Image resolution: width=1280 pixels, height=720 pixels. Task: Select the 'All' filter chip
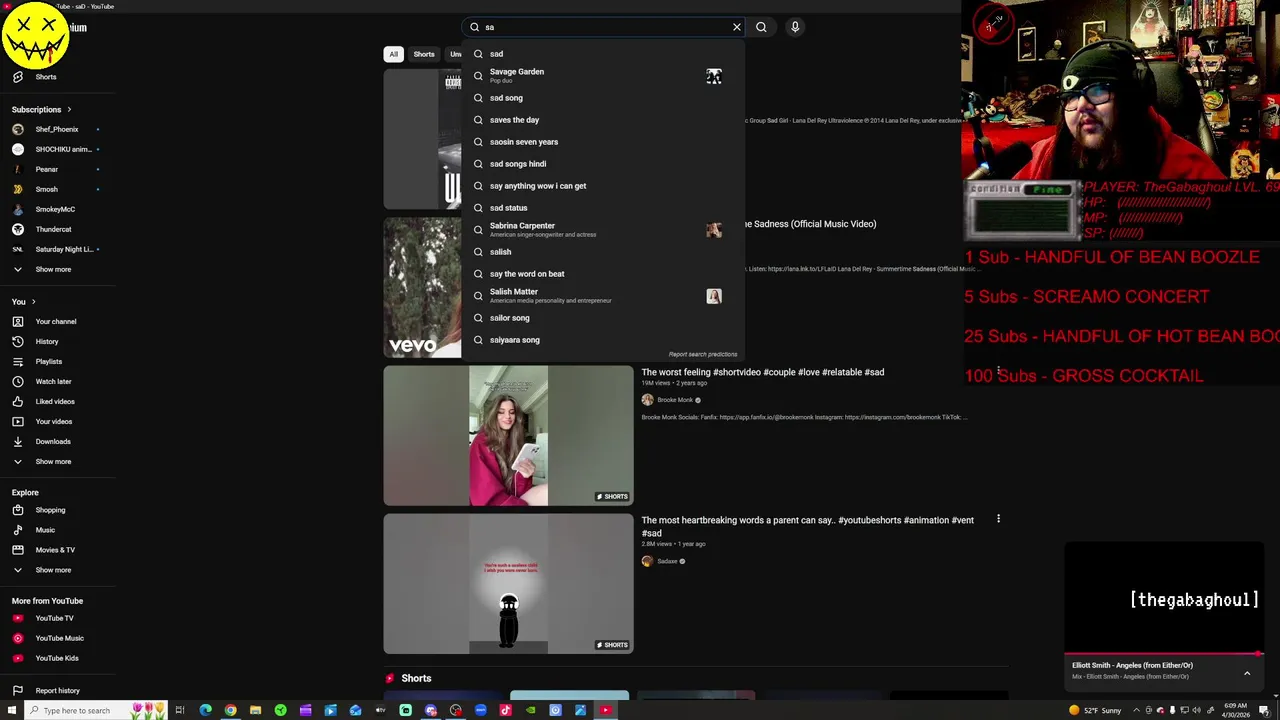pyautogui.click(x=393, y=54)
